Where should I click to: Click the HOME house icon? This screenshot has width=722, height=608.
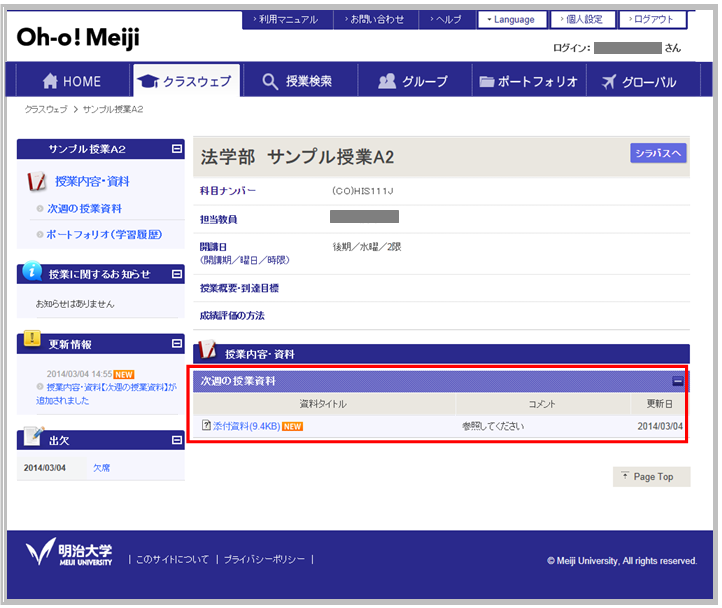[50, 81]
